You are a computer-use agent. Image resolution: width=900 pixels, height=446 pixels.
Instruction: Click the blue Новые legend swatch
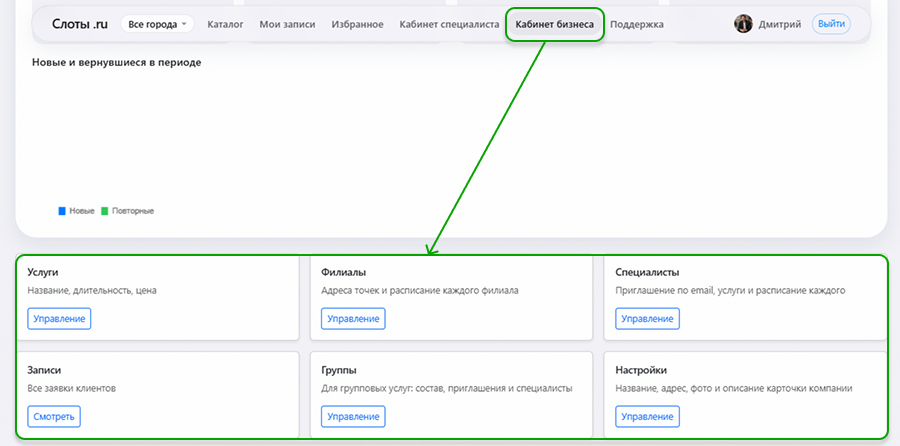click(62, 211)
